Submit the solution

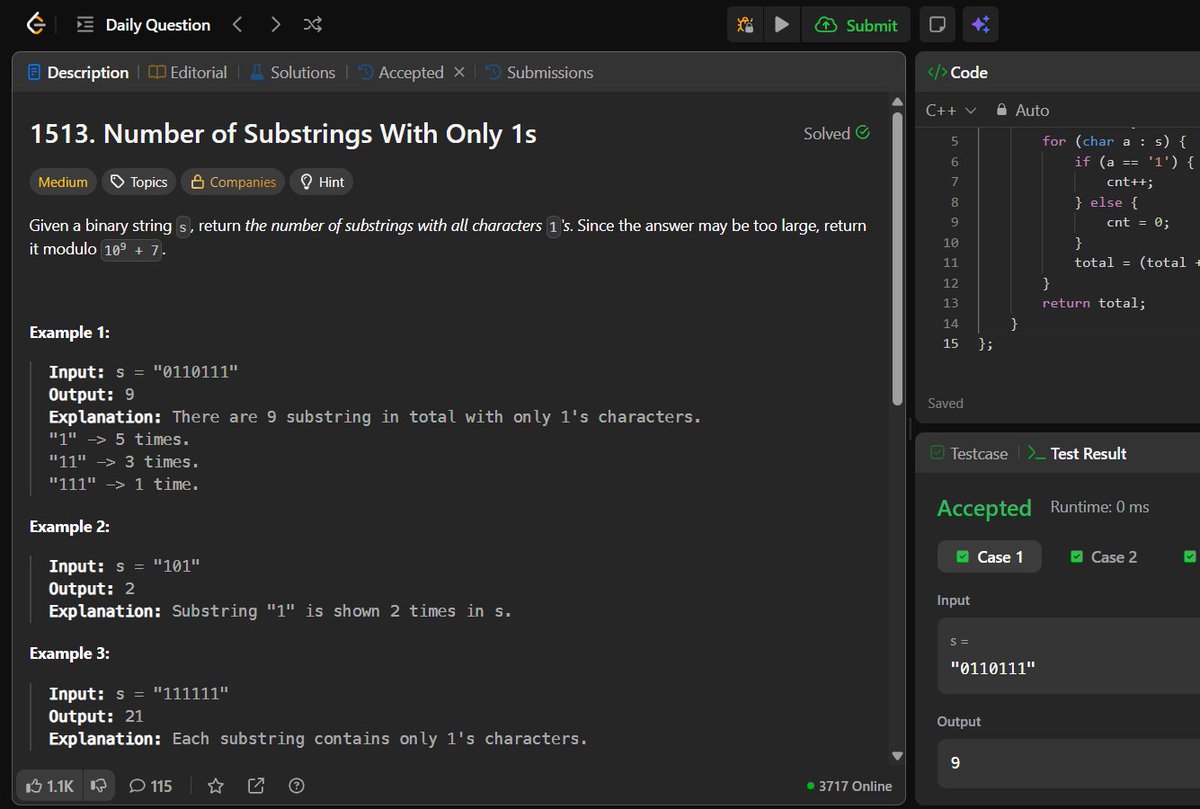click(x=857, y=25)
